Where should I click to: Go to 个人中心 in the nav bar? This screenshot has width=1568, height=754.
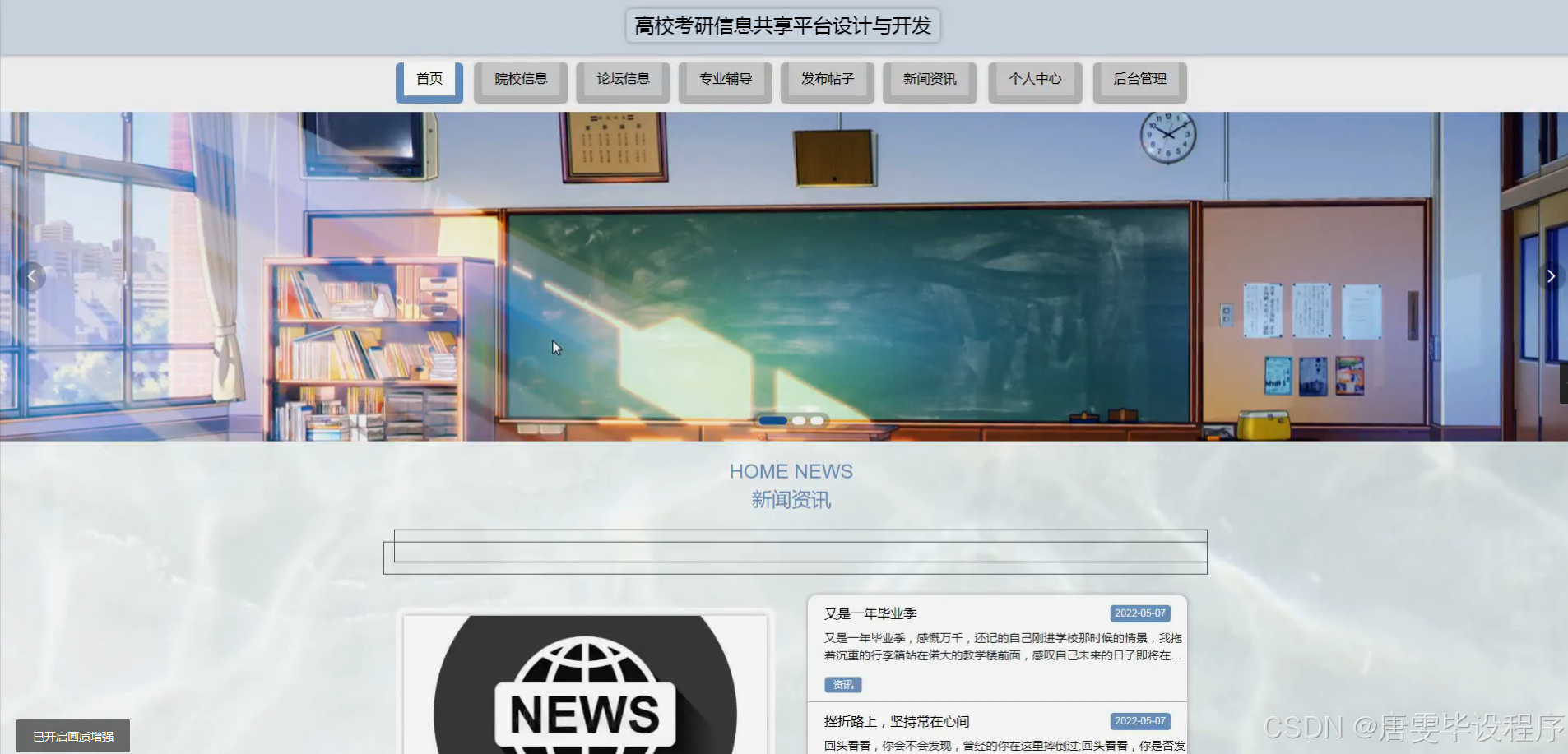pyautogui.click(x=1035, y=82)
